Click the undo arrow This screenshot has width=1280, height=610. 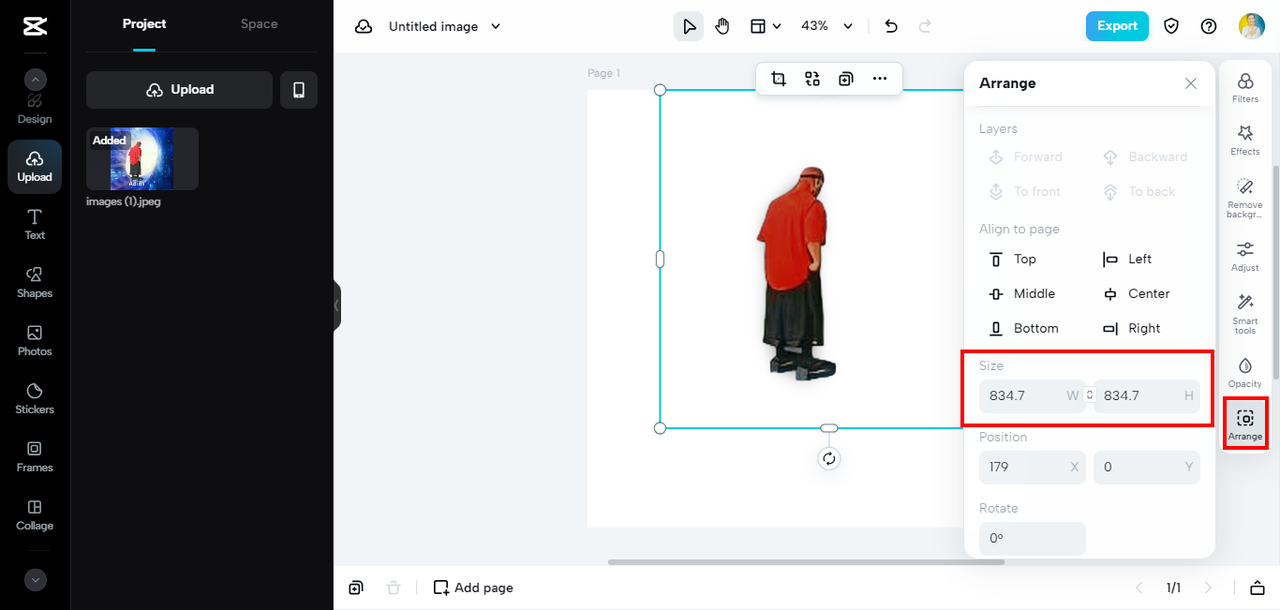[891, 26]
